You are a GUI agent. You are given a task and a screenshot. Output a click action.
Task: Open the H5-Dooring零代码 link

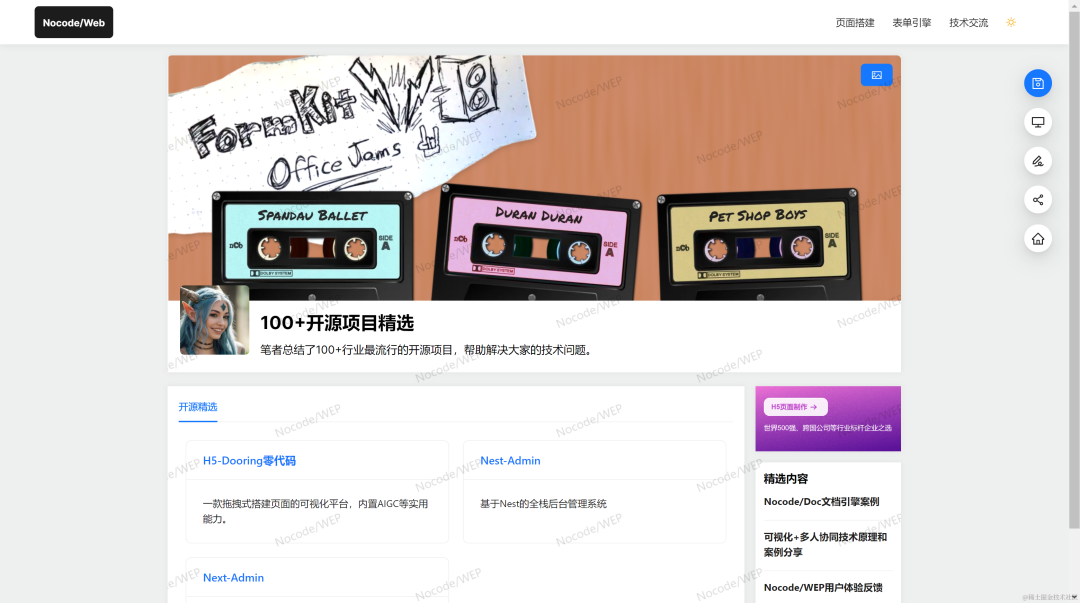[x=249, y=460]
